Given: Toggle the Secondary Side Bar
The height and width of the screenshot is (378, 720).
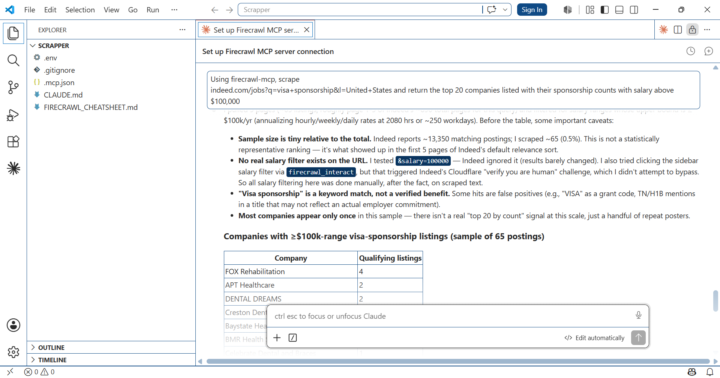Looking at the screenshot, I should click(634, 10).
